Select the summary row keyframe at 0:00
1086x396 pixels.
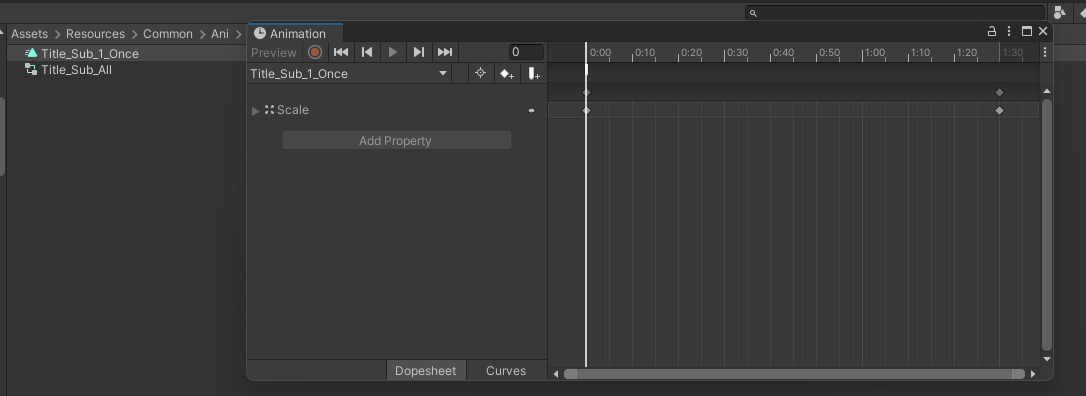(x=586, y=92)
